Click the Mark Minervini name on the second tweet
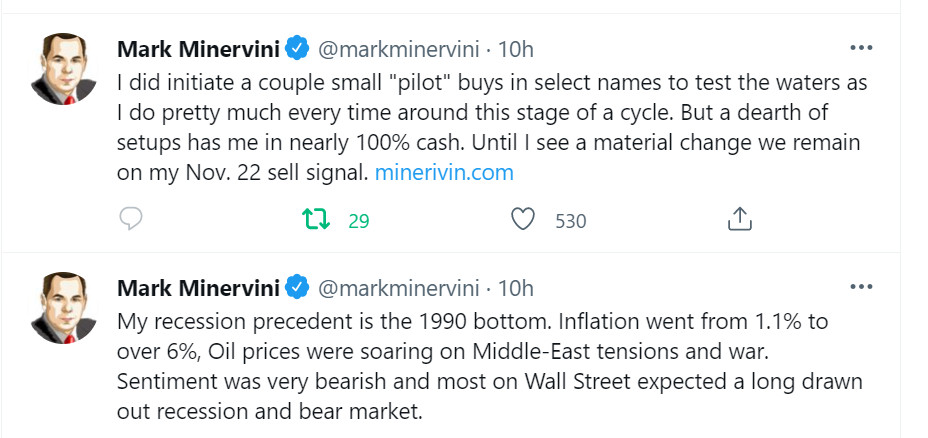This screenshot has height=438, width=928. [198, 288]
